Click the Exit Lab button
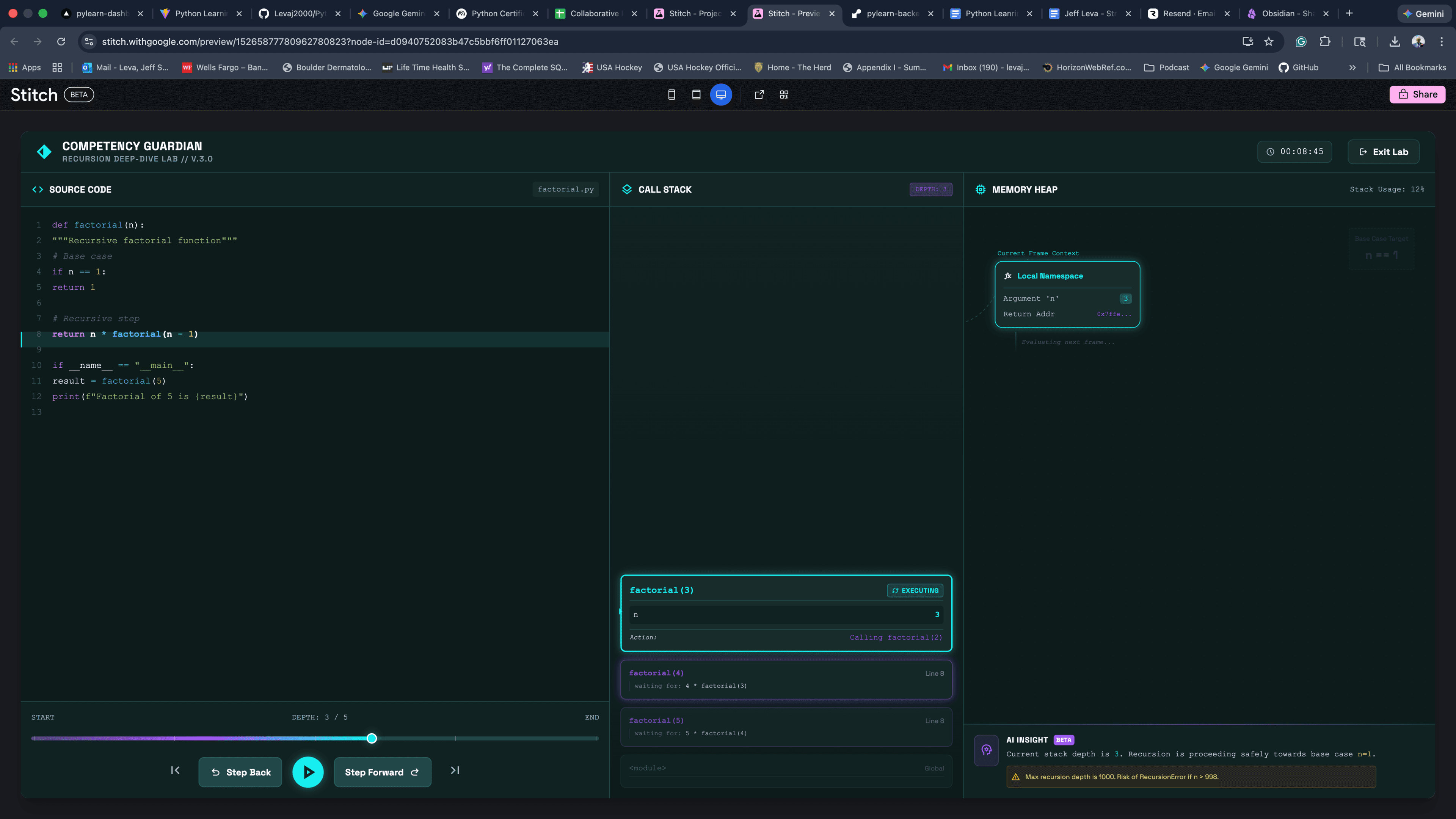This screenshot has height=819, width=1456. click(x=1384, y=152)
